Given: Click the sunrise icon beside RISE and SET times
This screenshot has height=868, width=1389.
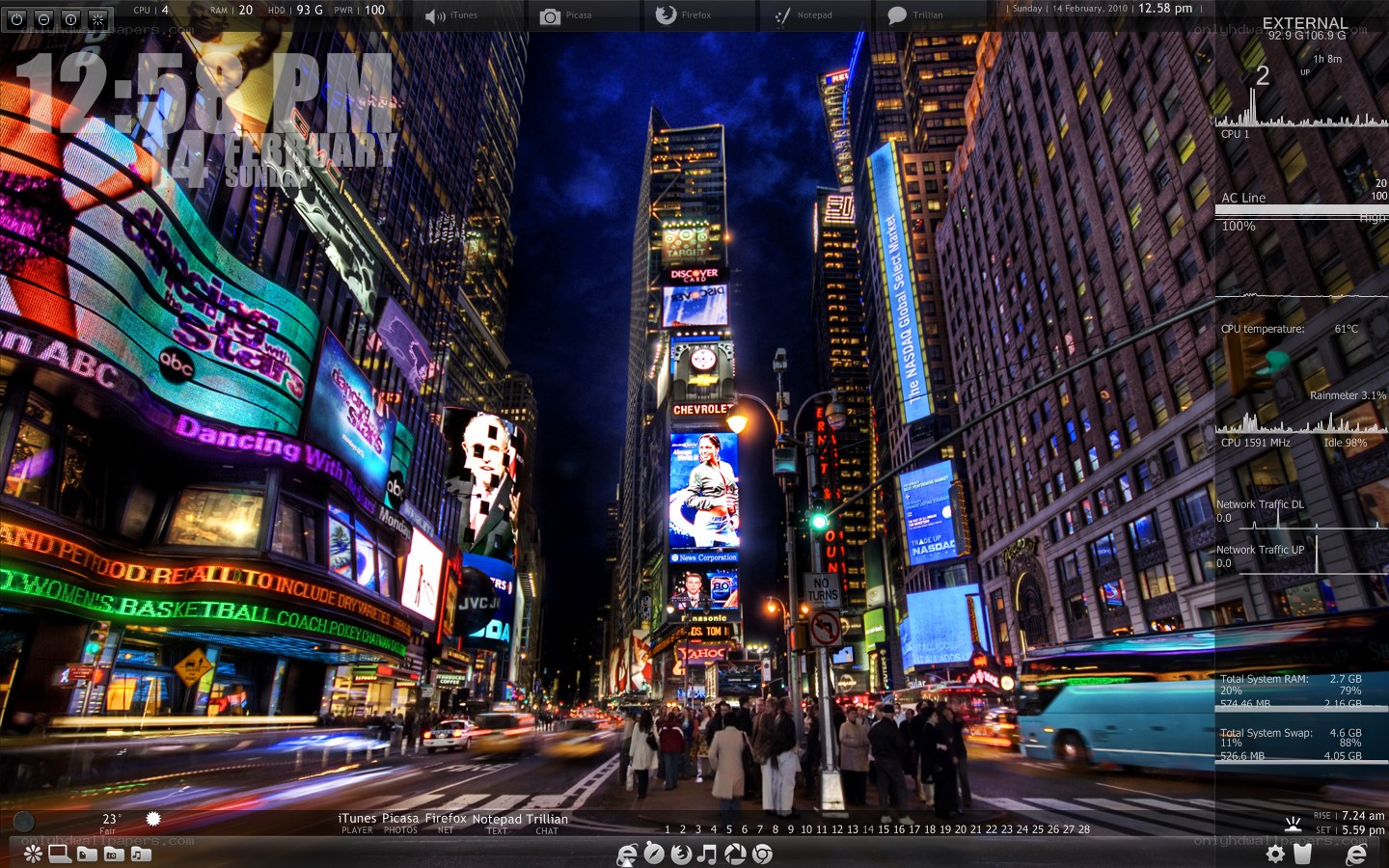Looking at the screenshot, I should 1294,823.
